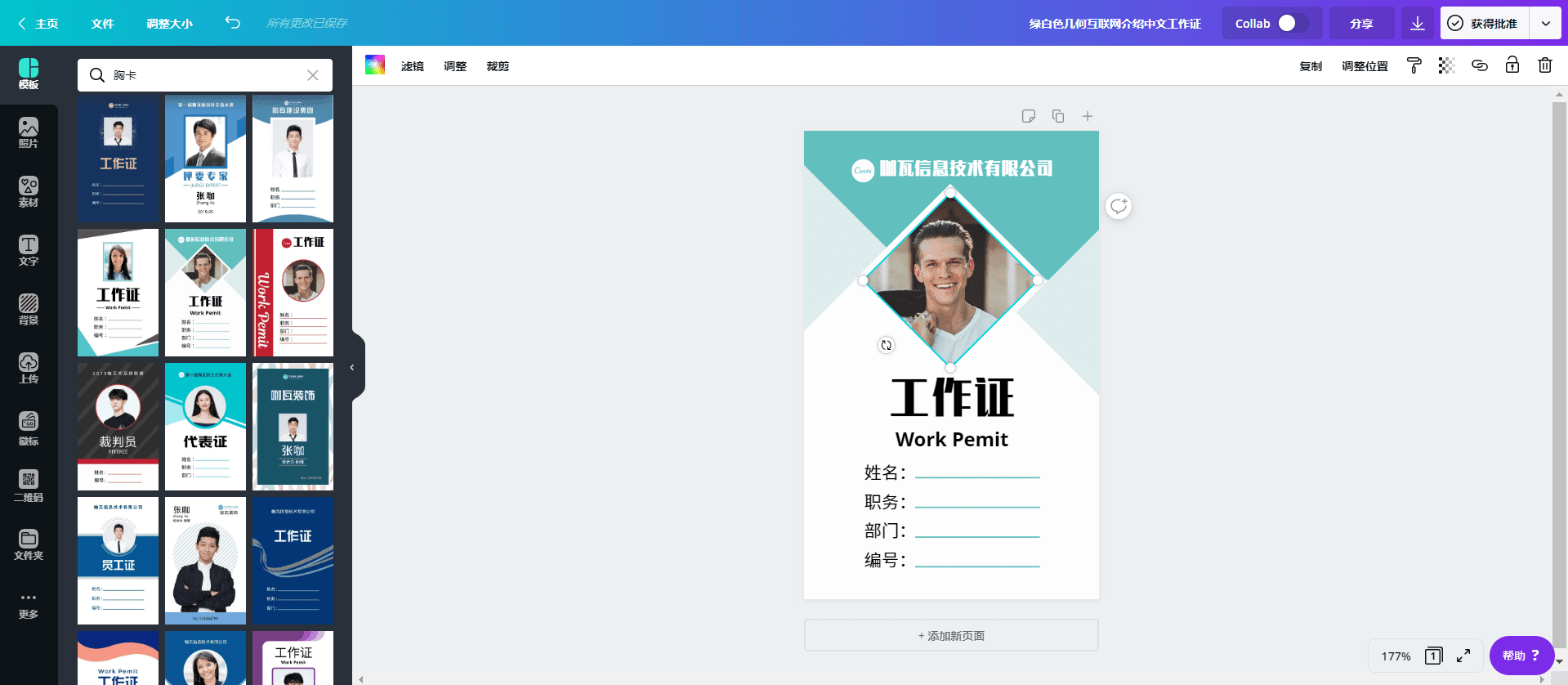Screen dimensions: 1568x685
Task: Open the 文字 text panel
Action: pos(29,250)
